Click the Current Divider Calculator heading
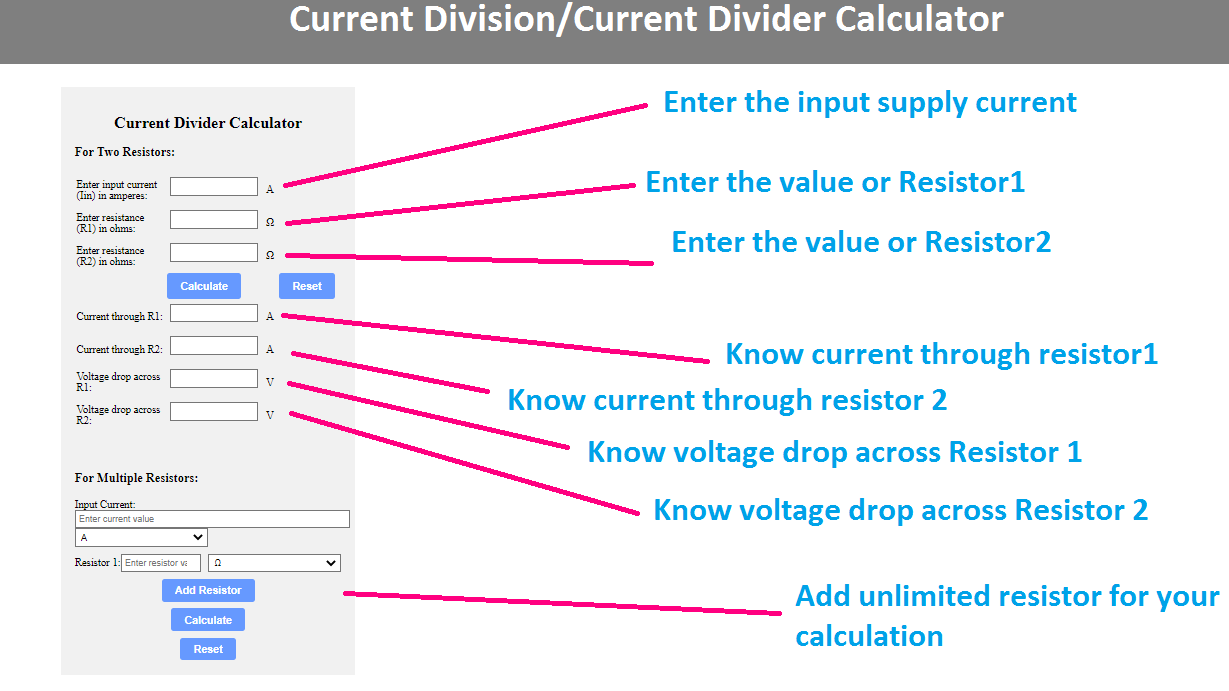This screenshot has height=691, width=1229. (x=207, y=123)
